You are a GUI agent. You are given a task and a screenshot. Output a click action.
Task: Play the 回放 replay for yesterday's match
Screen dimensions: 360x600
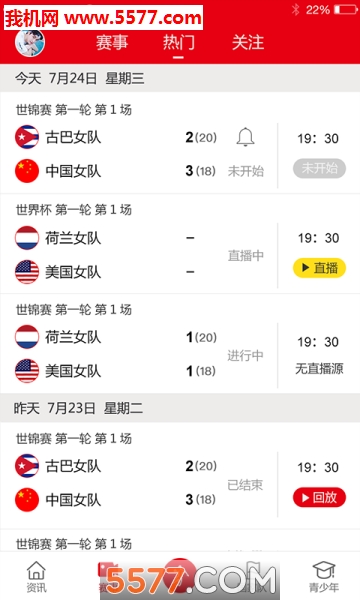319,497
